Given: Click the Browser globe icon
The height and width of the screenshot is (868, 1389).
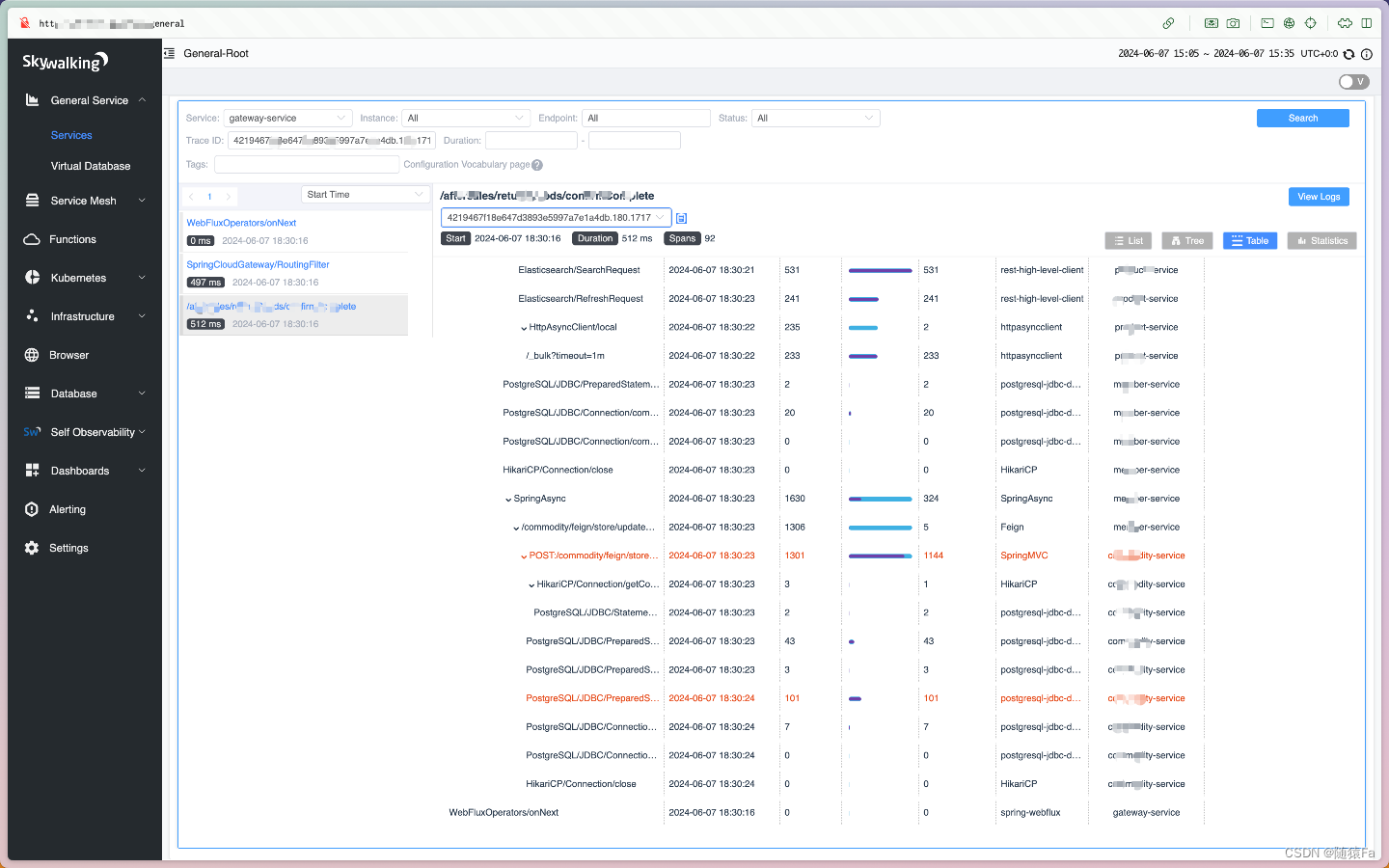Looking at the screenshot, I should 32,355.
